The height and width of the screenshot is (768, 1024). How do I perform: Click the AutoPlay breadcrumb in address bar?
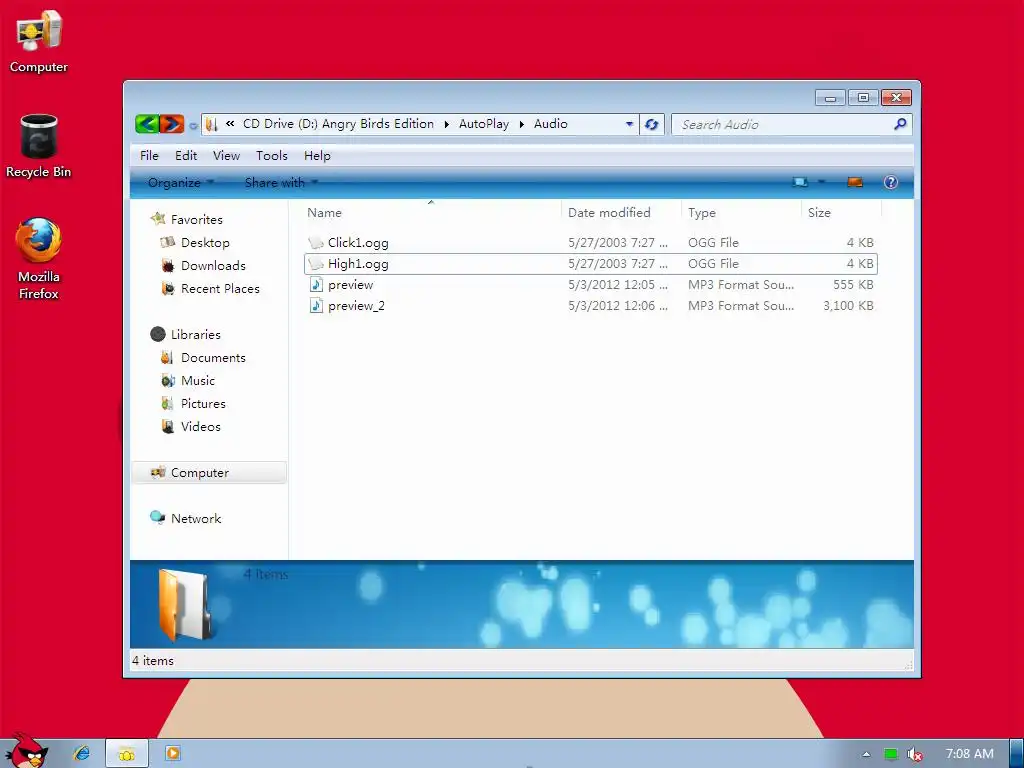484,123
